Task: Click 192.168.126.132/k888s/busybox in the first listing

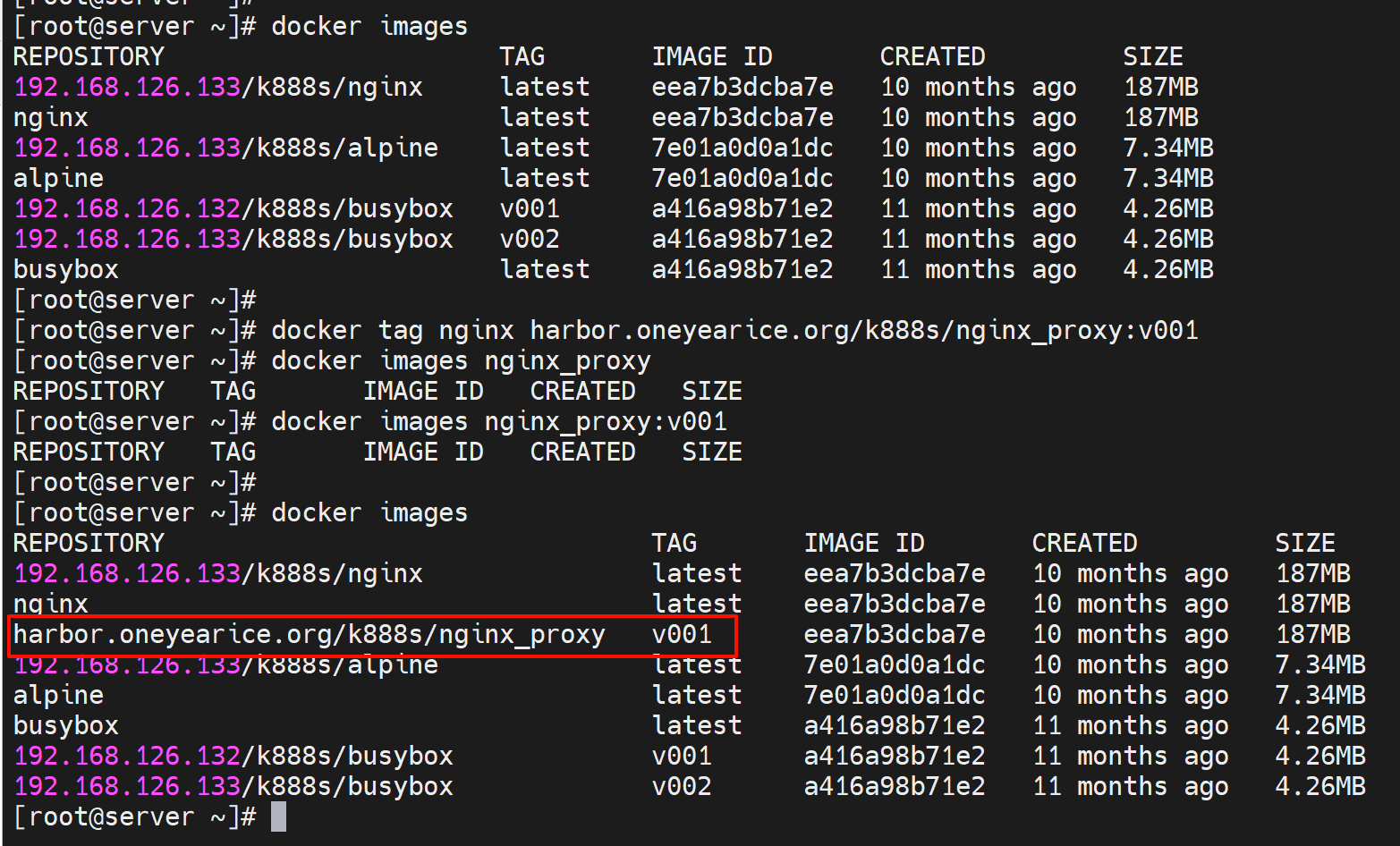Action: click(x=233, y=209)
